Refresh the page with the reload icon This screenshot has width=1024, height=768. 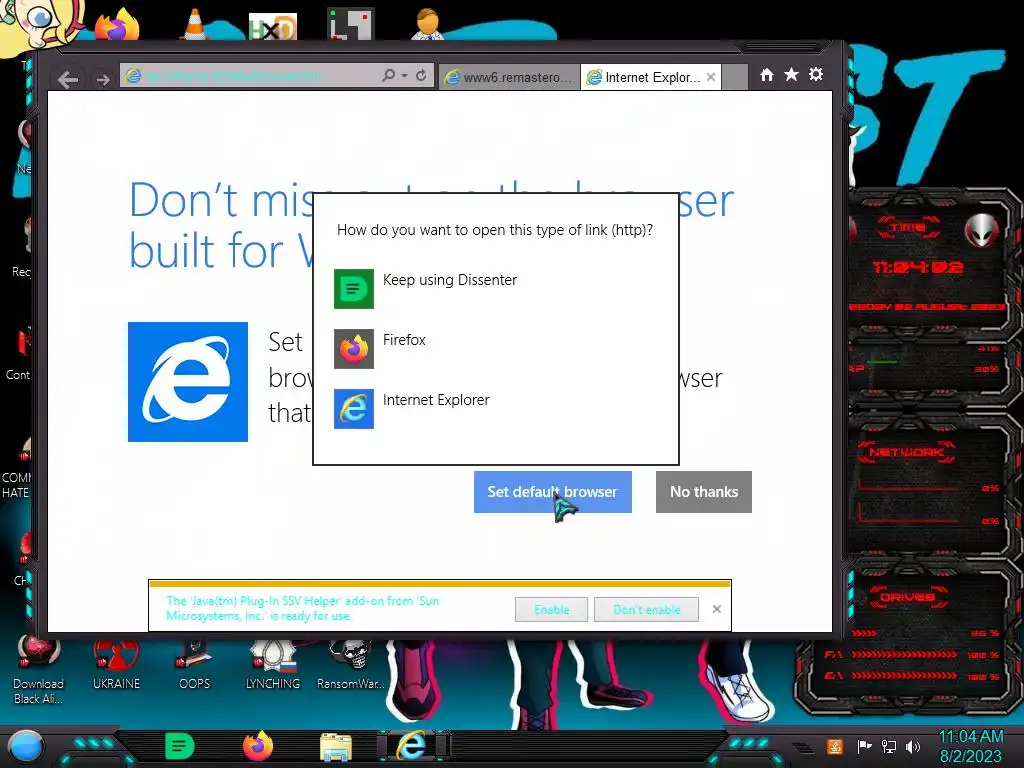421,76
